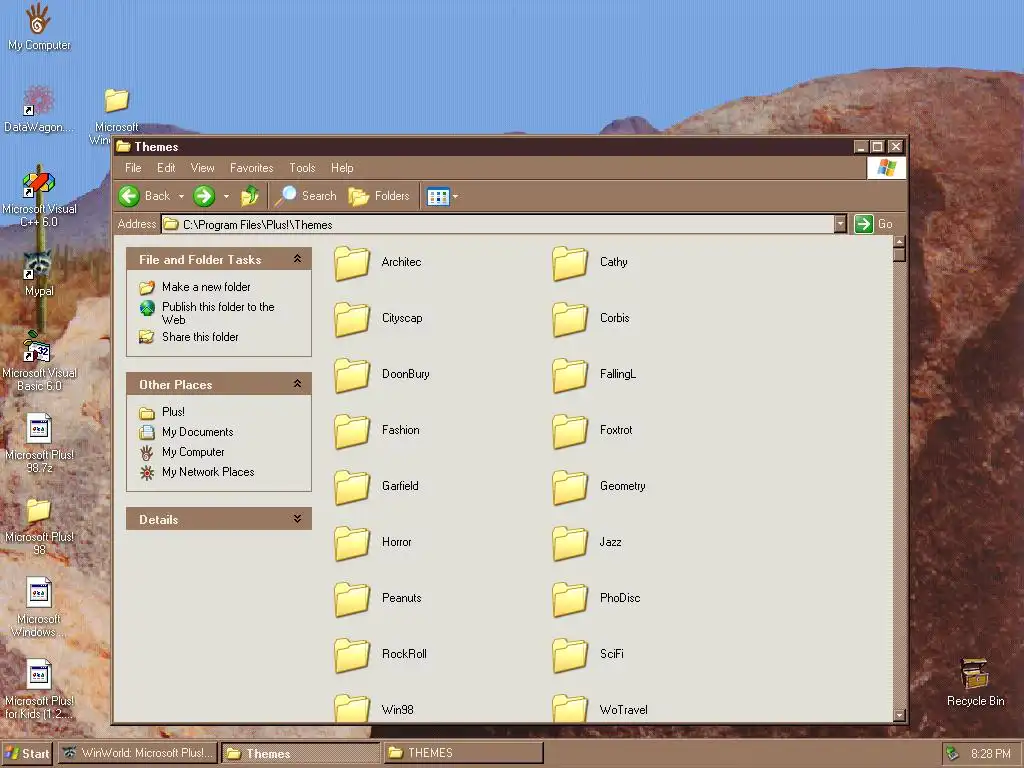Select the RockRoll folder icon
Image resolution: width=1024 pixels, height=768 pixels.
pos(352,655)
